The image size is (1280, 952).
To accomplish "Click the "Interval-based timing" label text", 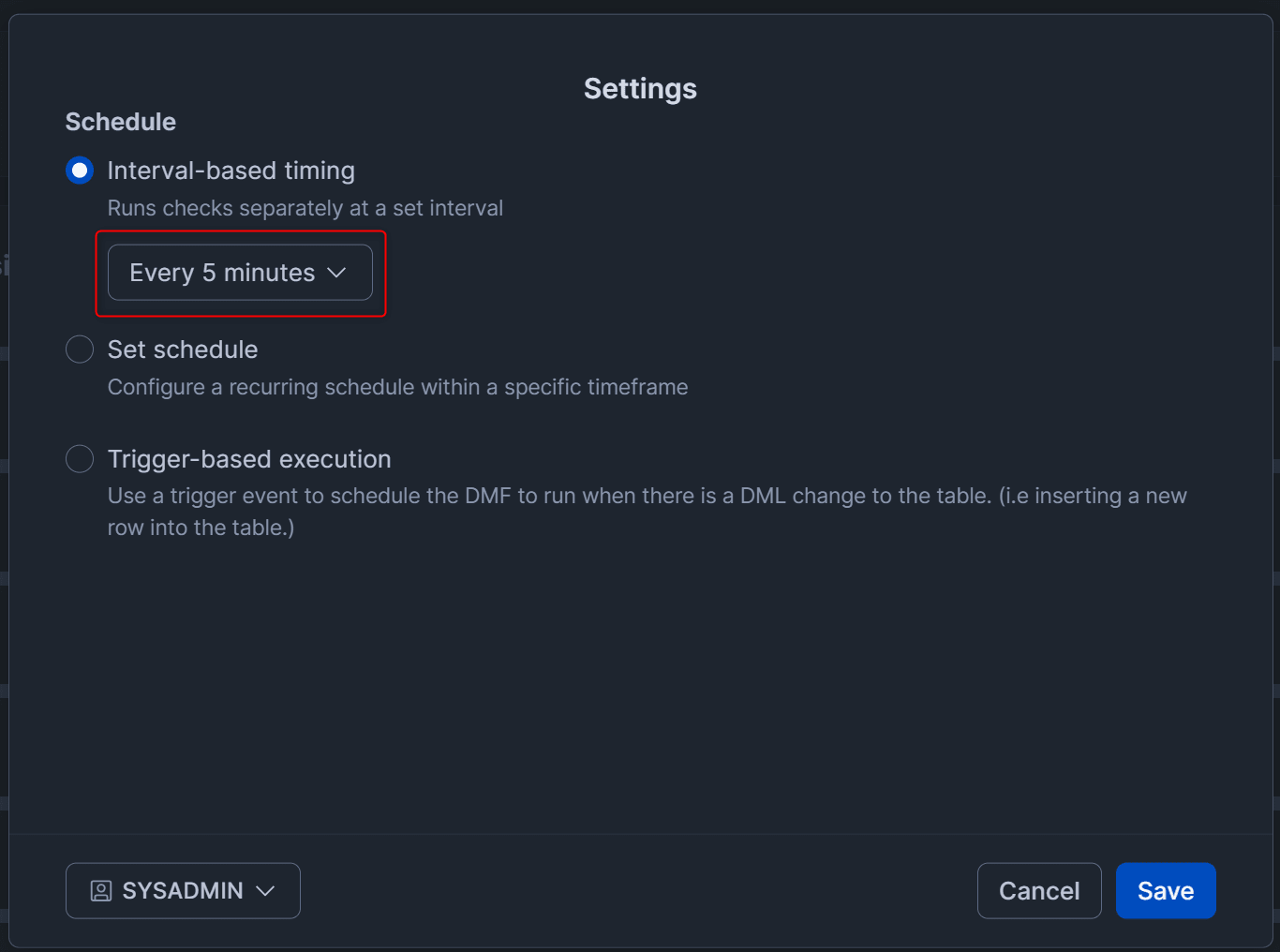I will (x=231, y=171).
